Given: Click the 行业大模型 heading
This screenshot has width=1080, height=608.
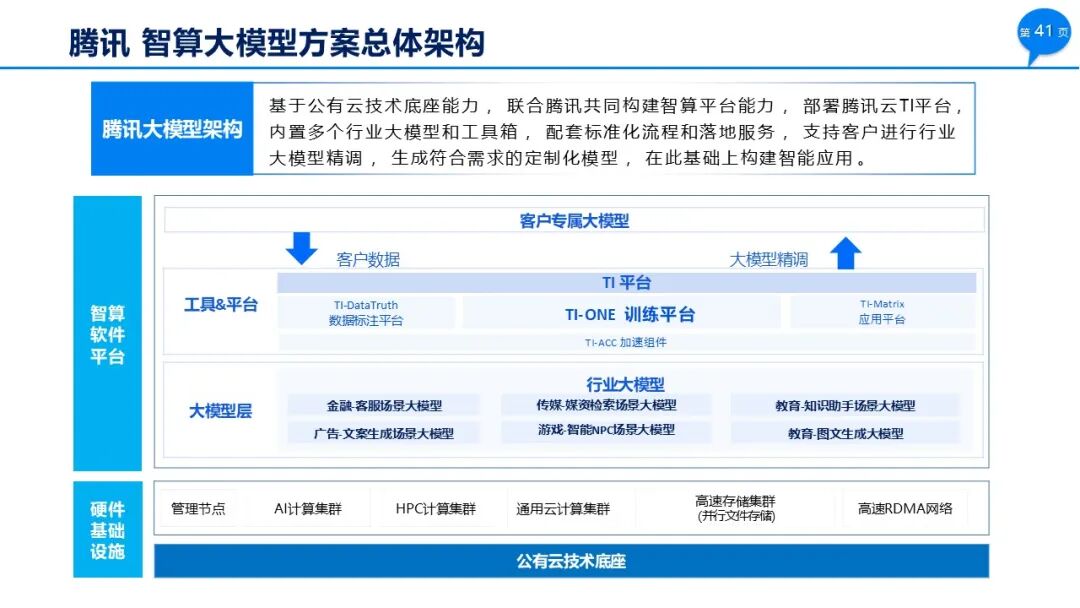Looking at the screenshot, I should coord(625,384).
